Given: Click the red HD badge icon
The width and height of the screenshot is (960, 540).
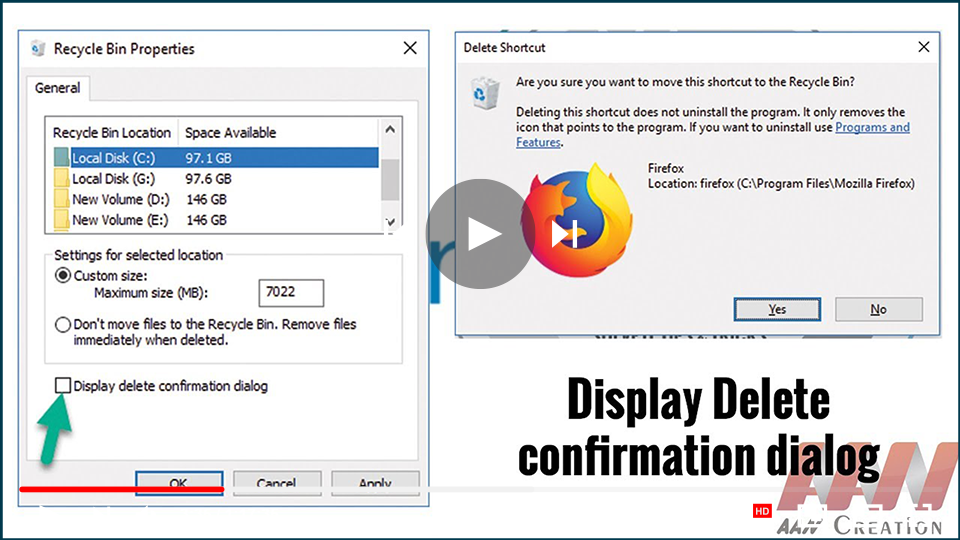Looking at the screenshot, I should 762,511.
